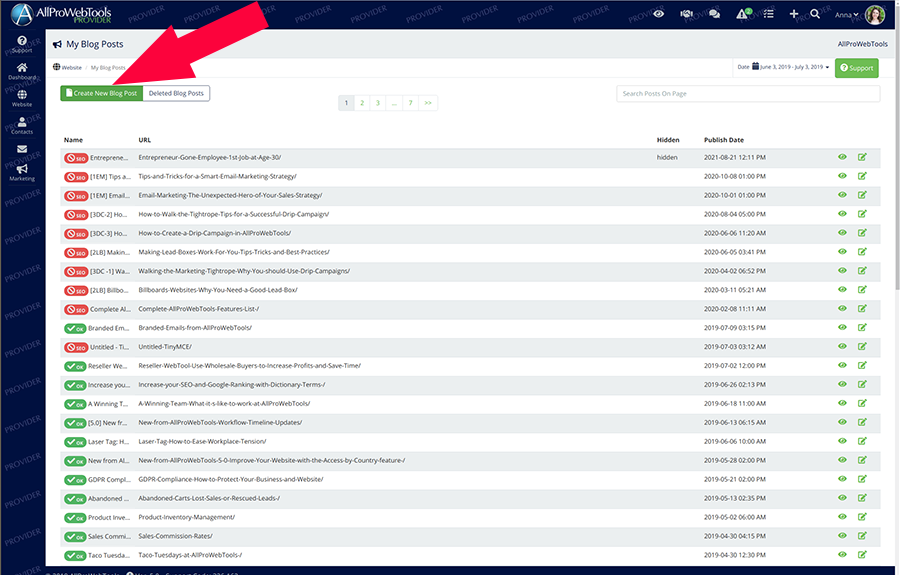Viewport: 900px width, 575px height.
Task: View the Tips-and-Tricks email marketing post
Action: pyautogui.click(x=842, y=176)
